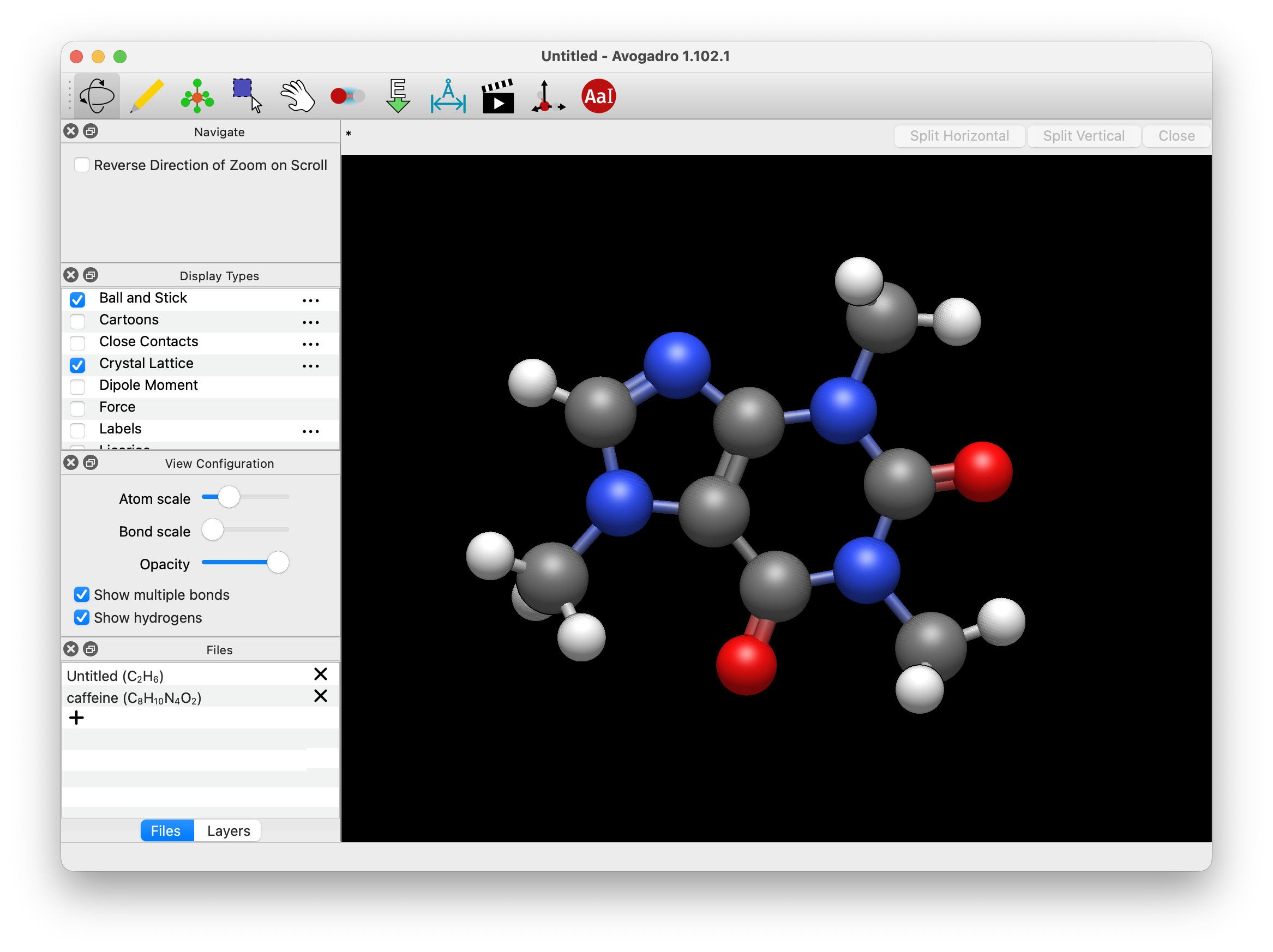The width and height of the screenshot is (1273, 952).
Task: Check Reverse Direction of Zoom on Scroll
Action: (x=81, y=165)
